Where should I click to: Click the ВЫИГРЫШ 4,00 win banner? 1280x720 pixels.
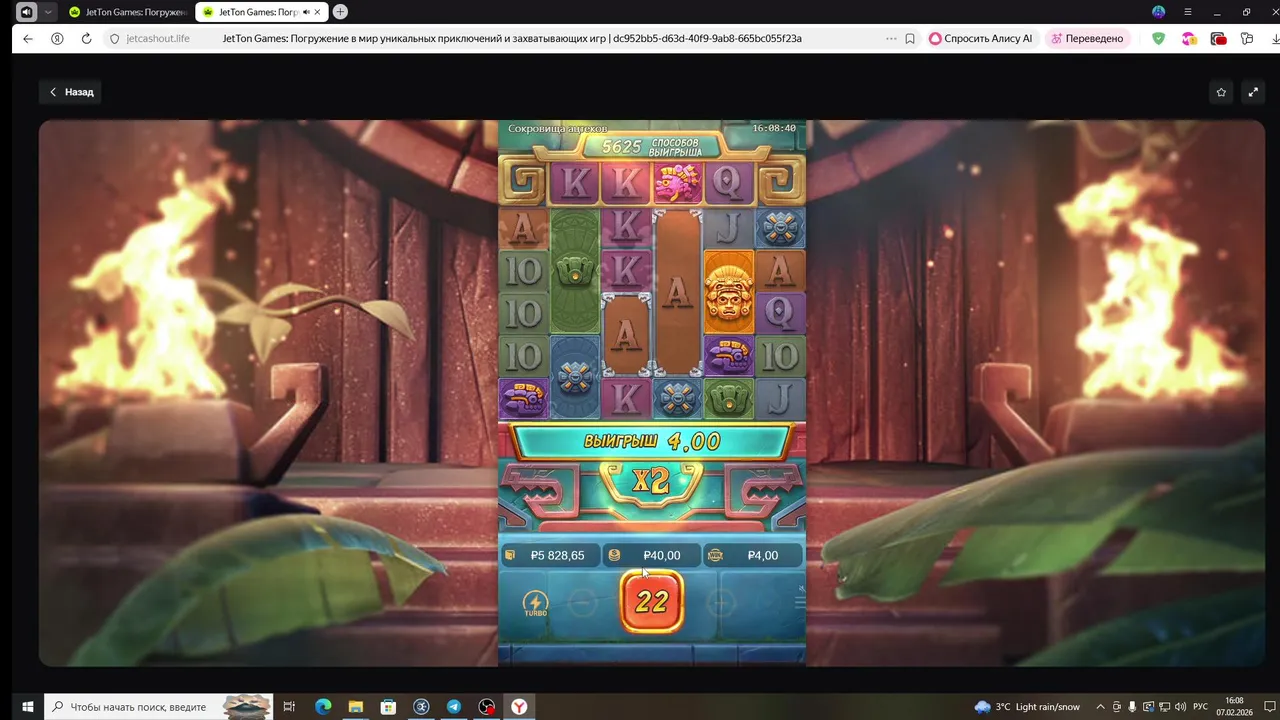(652, 441)
